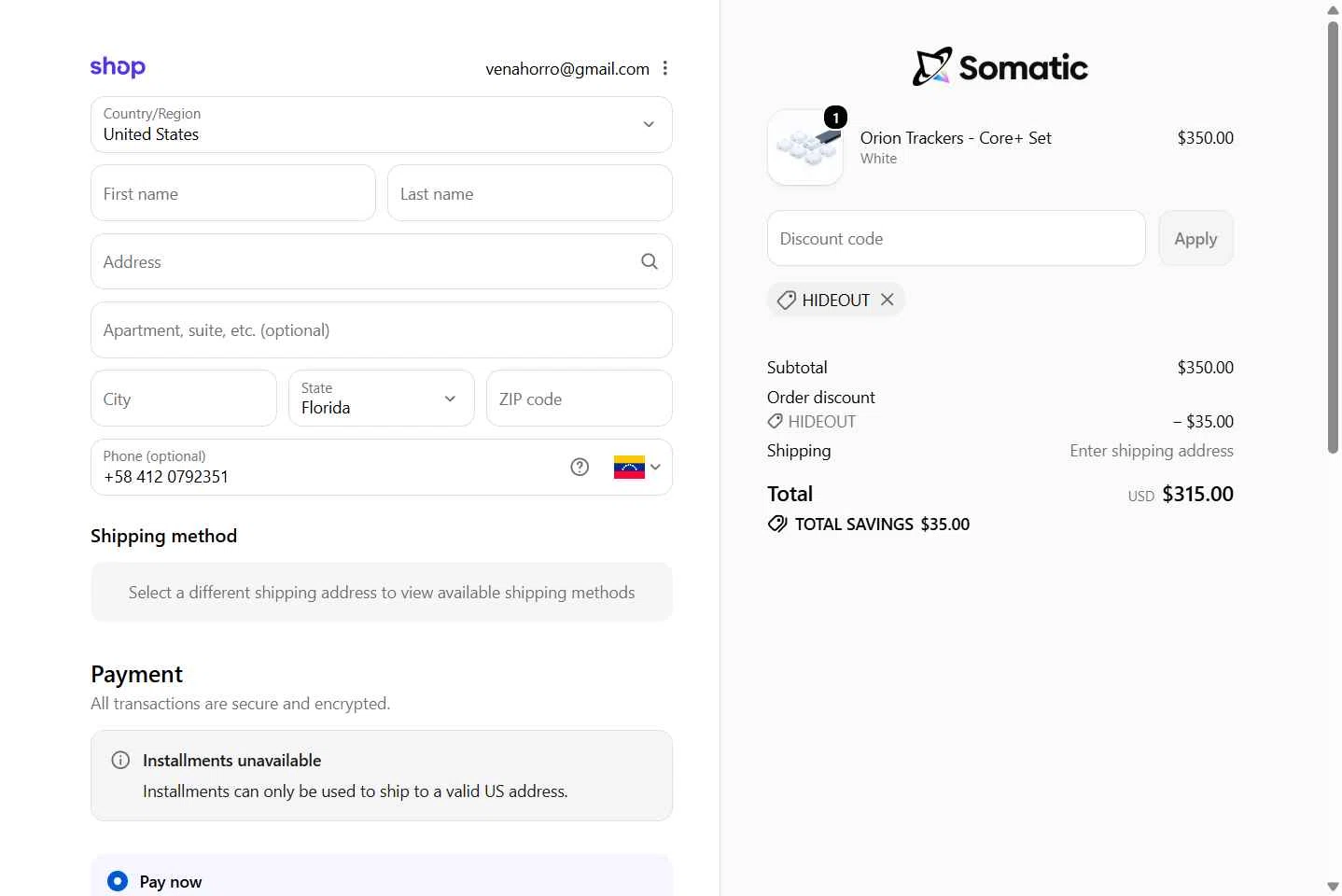Click the – $35.00 discount amount
Image resolution: width=1342 pixels, height=896 pixels.
click(x=1203, y=421)
